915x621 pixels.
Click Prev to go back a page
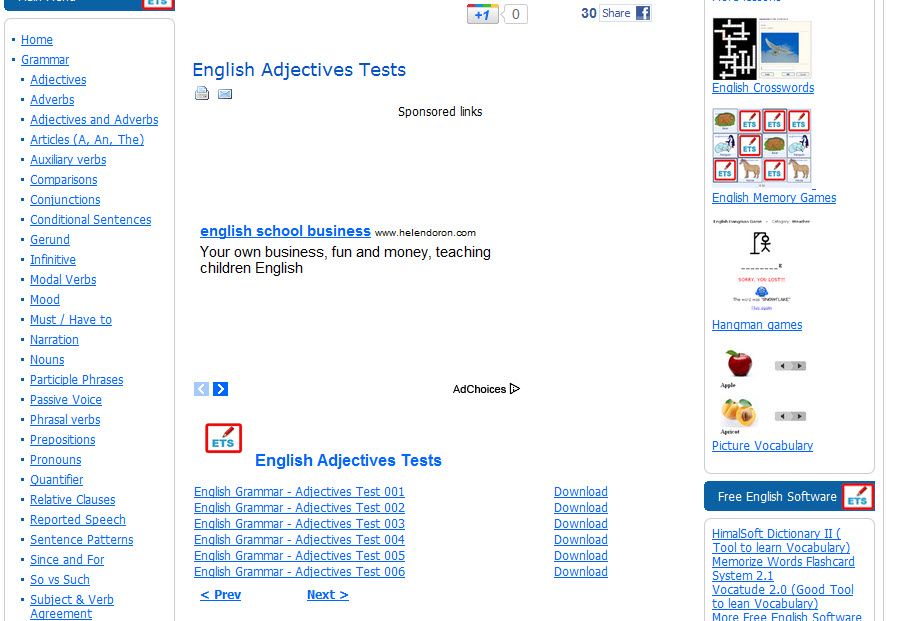[220, 594]
